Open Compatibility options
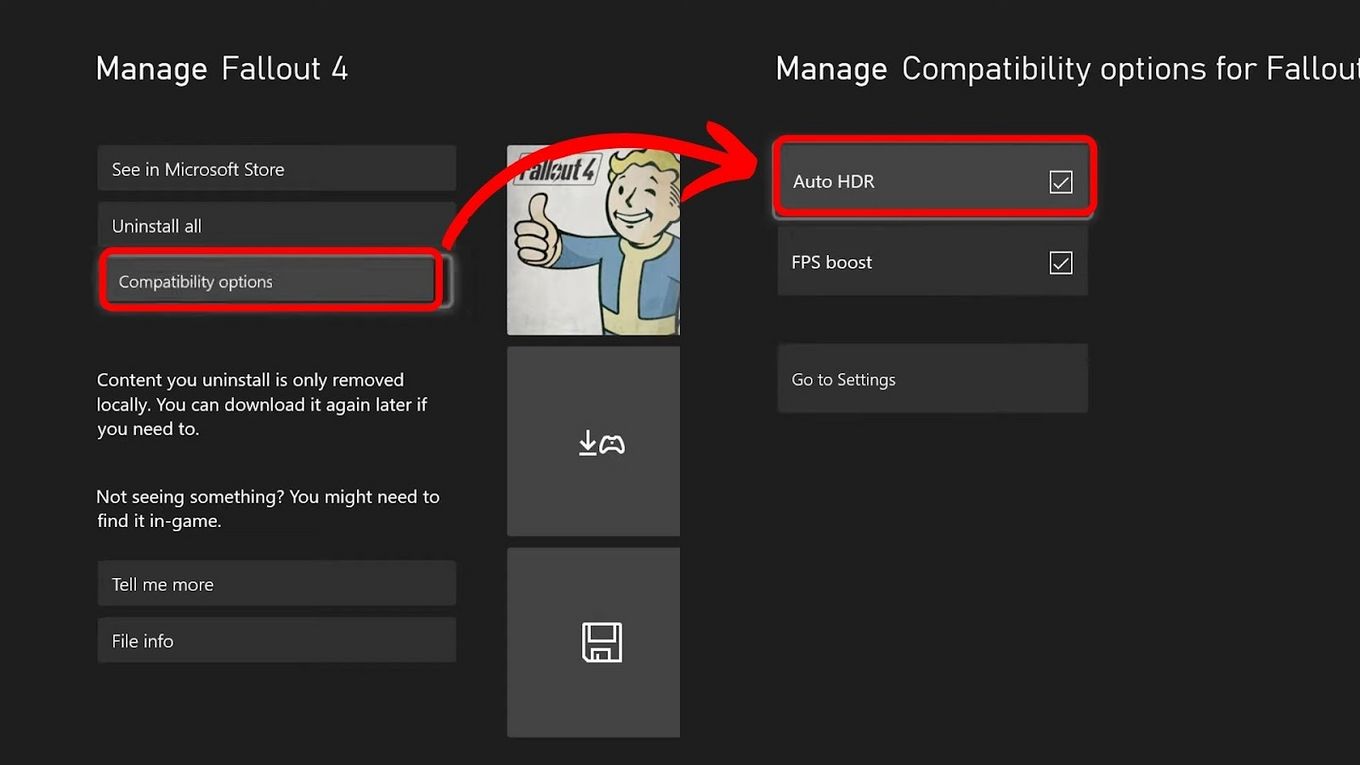 click(x=270, y=281)
